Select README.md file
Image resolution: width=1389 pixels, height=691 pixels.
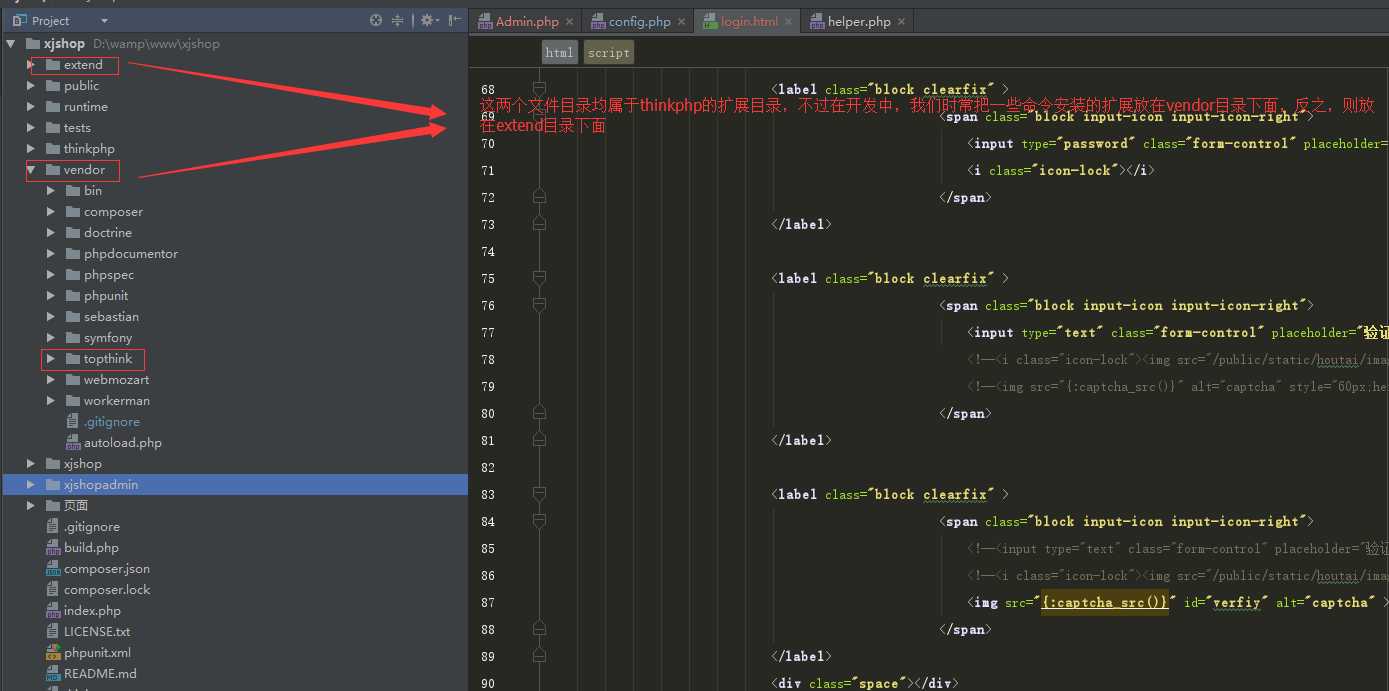100,674
